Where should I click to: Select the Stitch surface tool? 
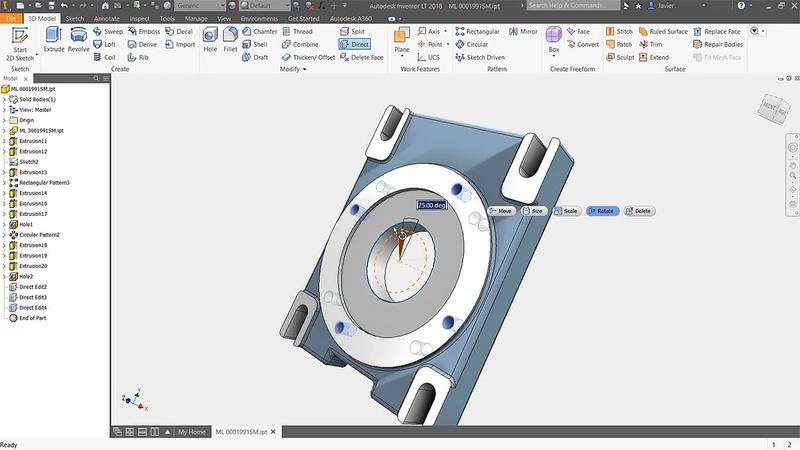[620, 31]
